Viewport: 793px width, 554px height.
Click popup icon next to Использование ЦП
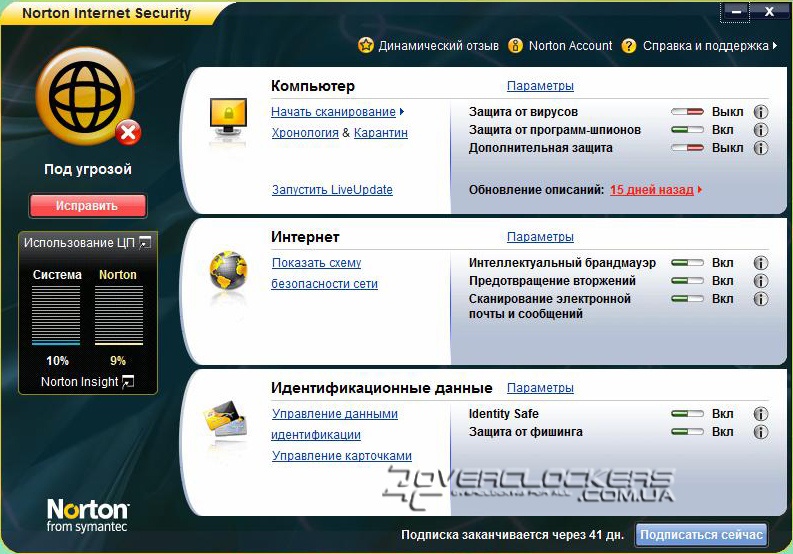click(145, 243)
